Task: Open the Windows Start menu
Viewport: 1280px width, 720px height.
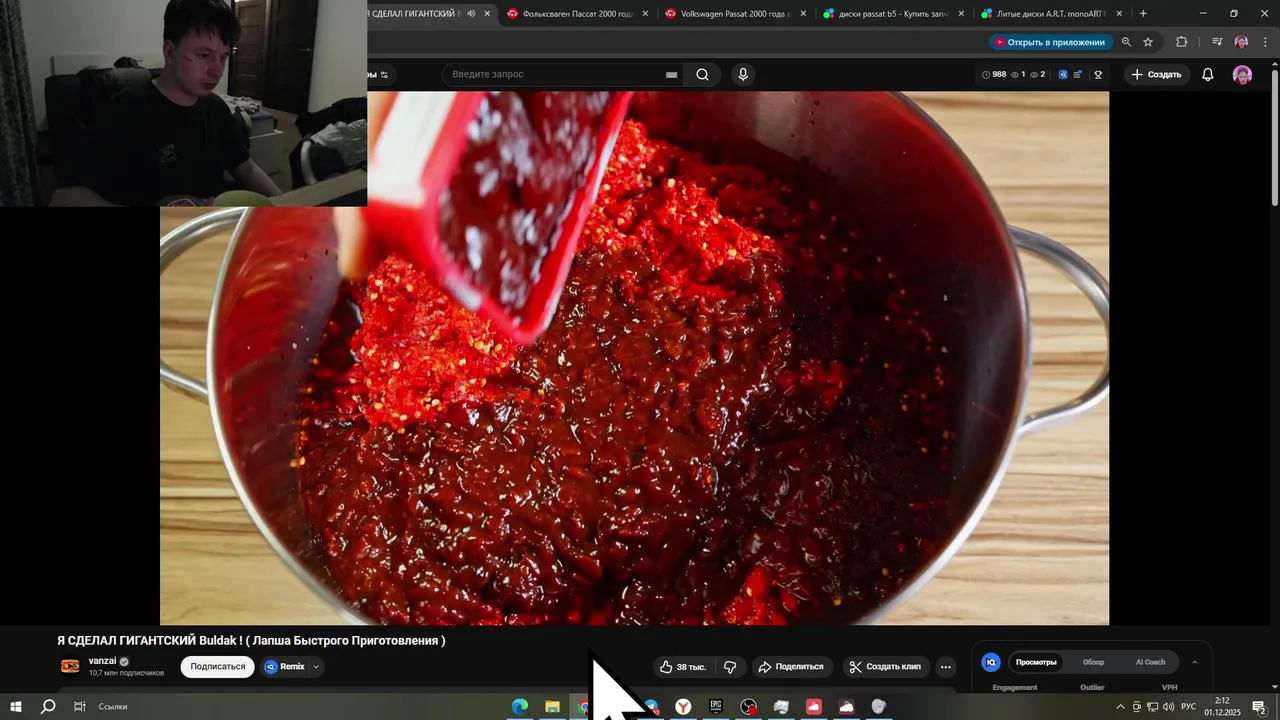Action: point(16,707)
